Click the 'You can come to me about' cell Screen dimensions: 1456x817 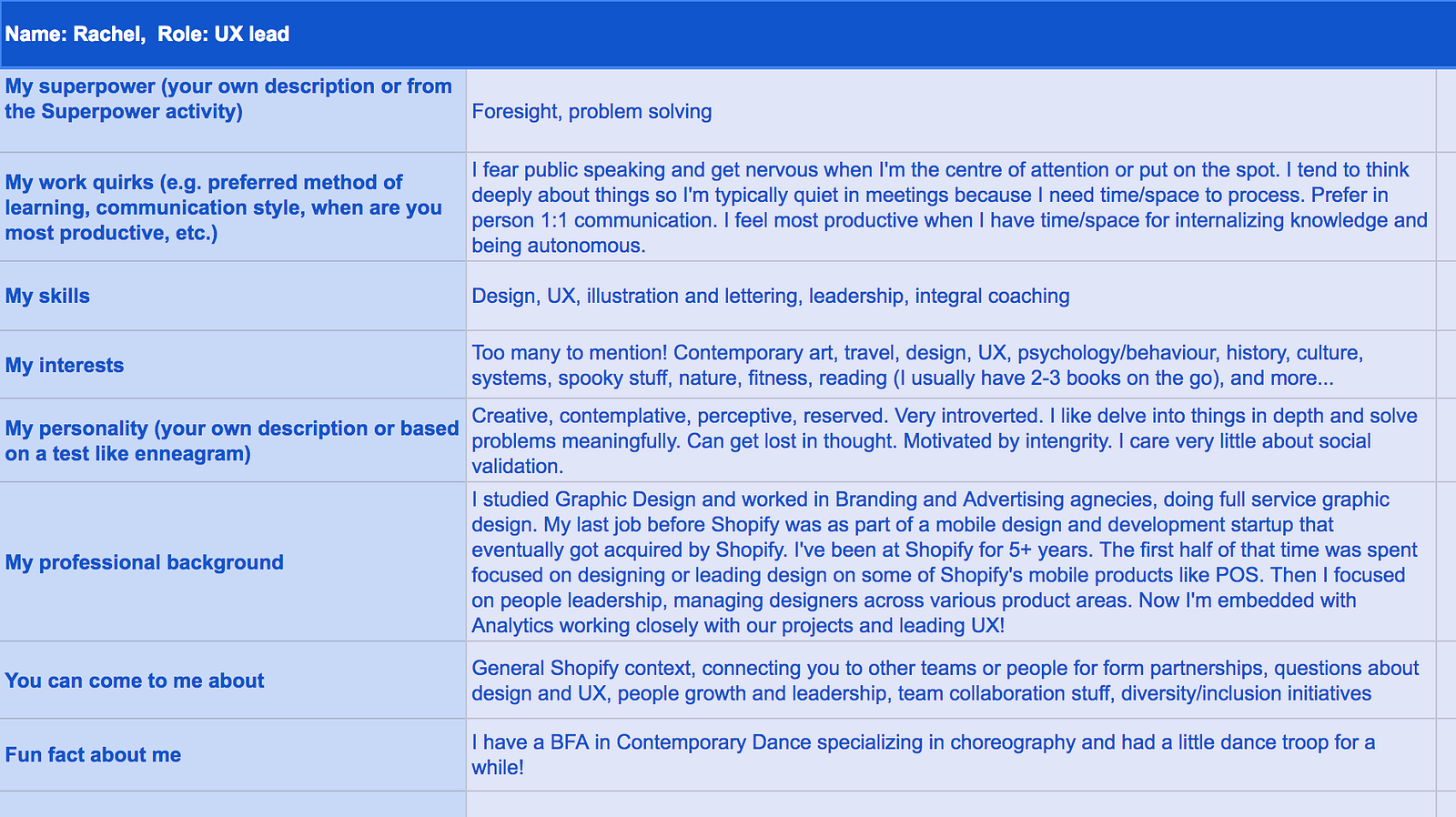pos(233,680)
